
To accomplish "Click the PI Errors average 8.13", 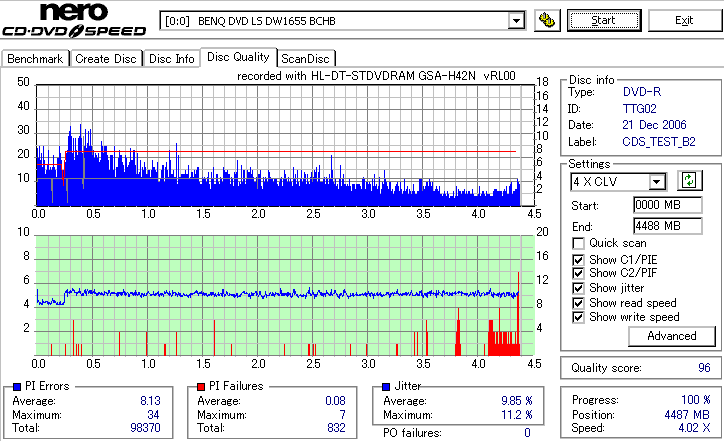I will [x=150, y=401].
